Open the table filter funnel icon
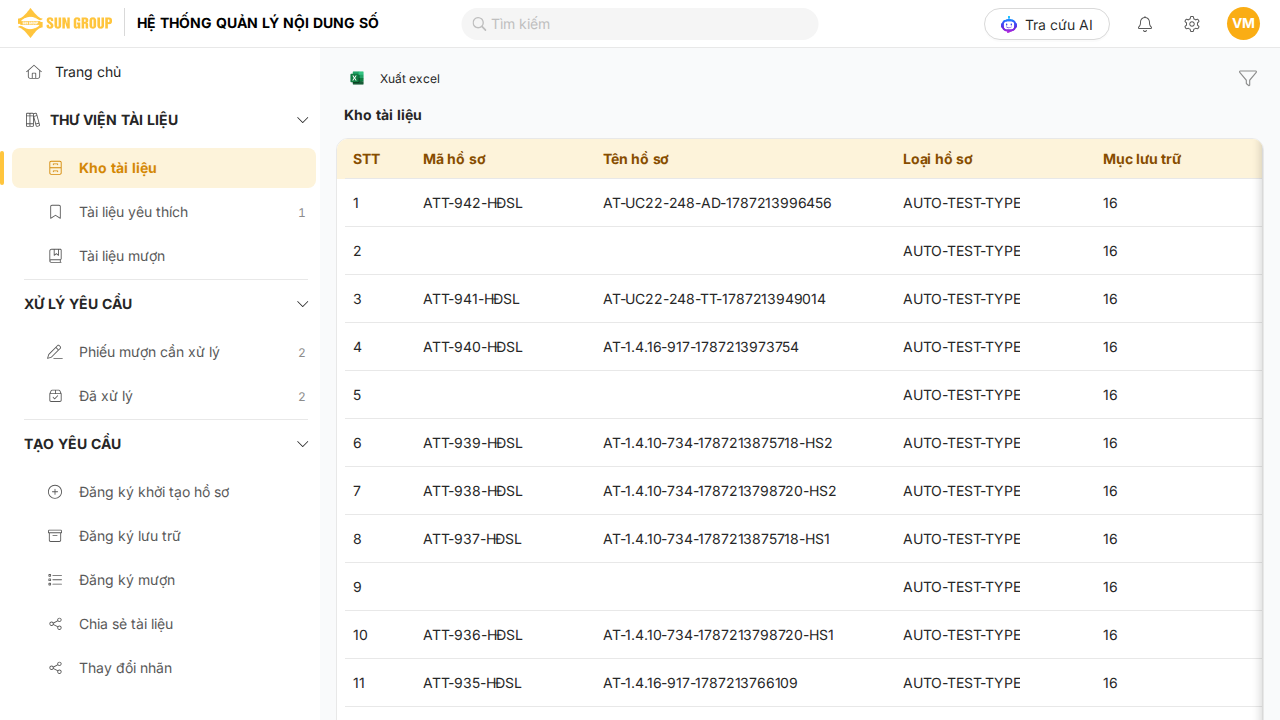 [1247, 78]
